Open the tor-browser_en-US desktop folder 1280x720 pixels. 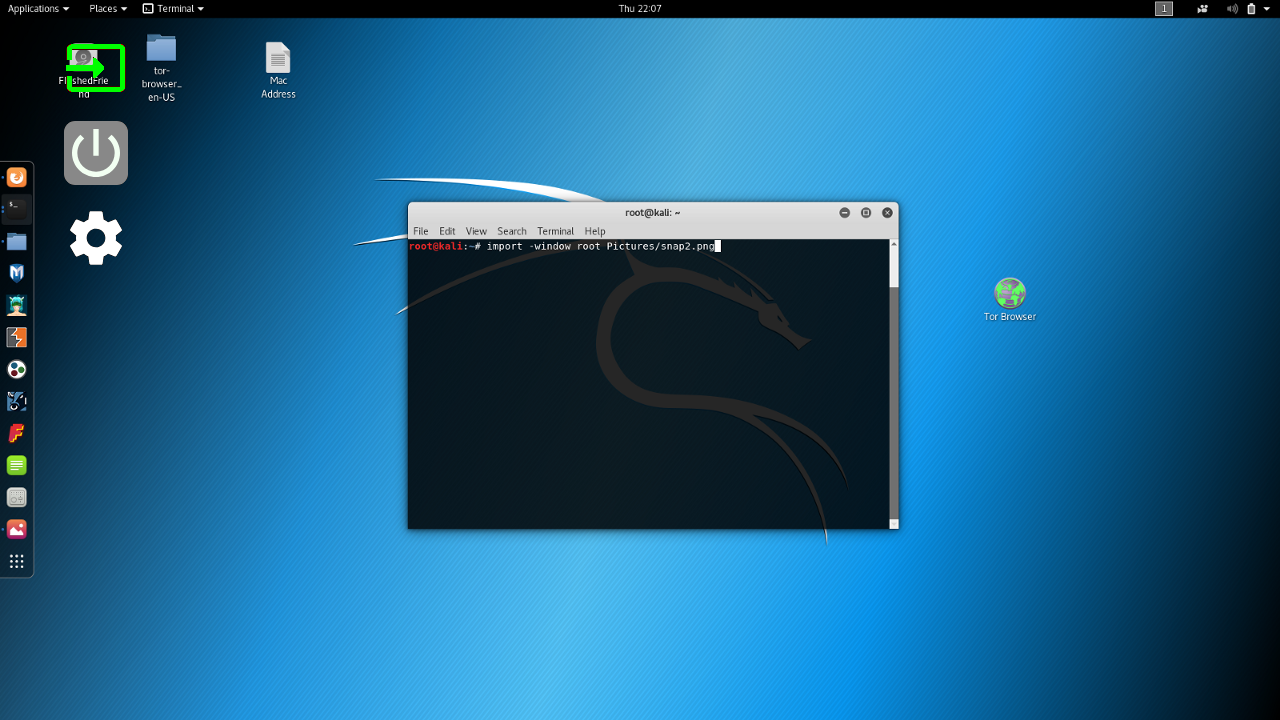[x=161, y=49]
